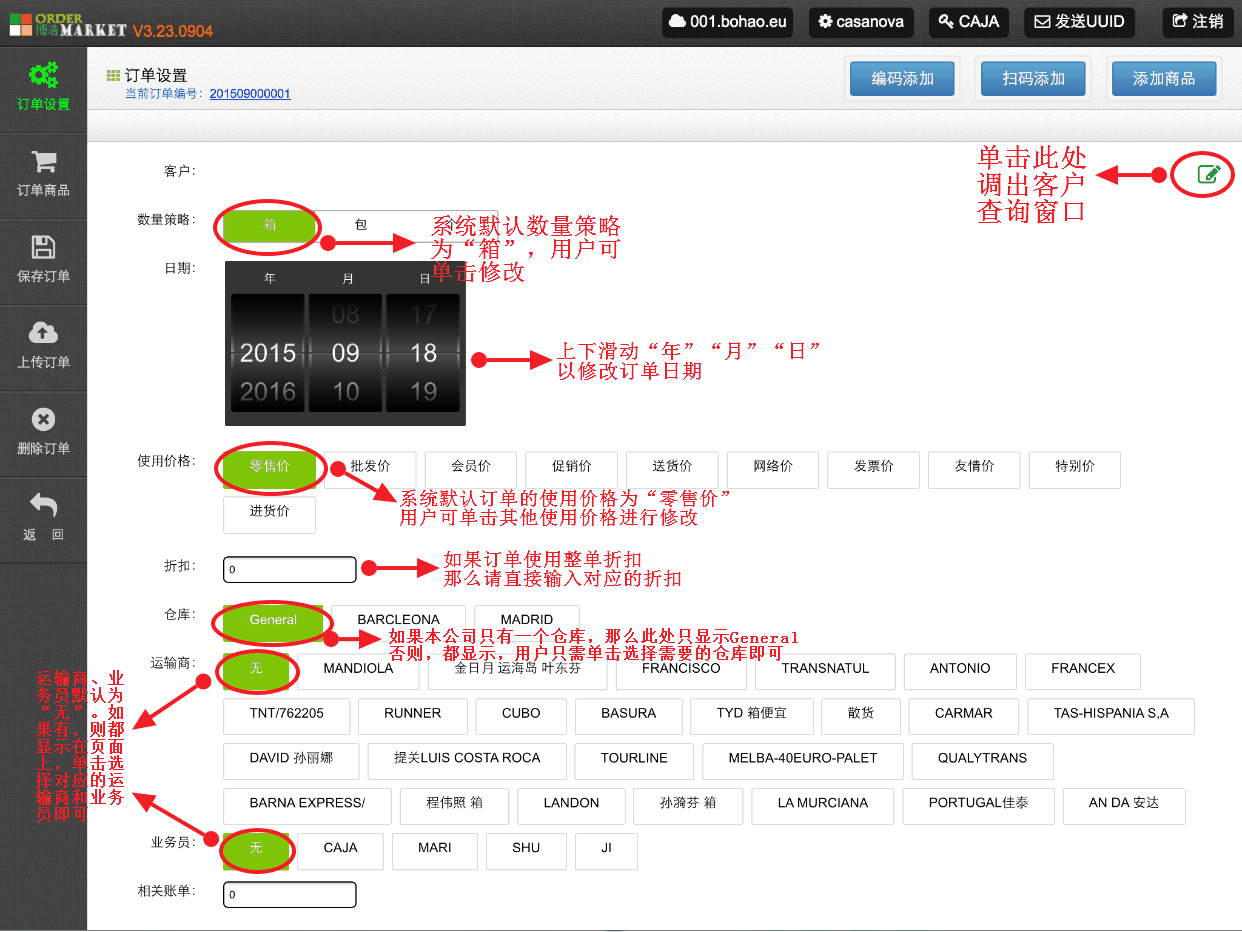This screenshot has width=1242, height=932.
Task: Click the 001.bohao.eu server button
Action: pyautogui.click(x=727, y=22)
